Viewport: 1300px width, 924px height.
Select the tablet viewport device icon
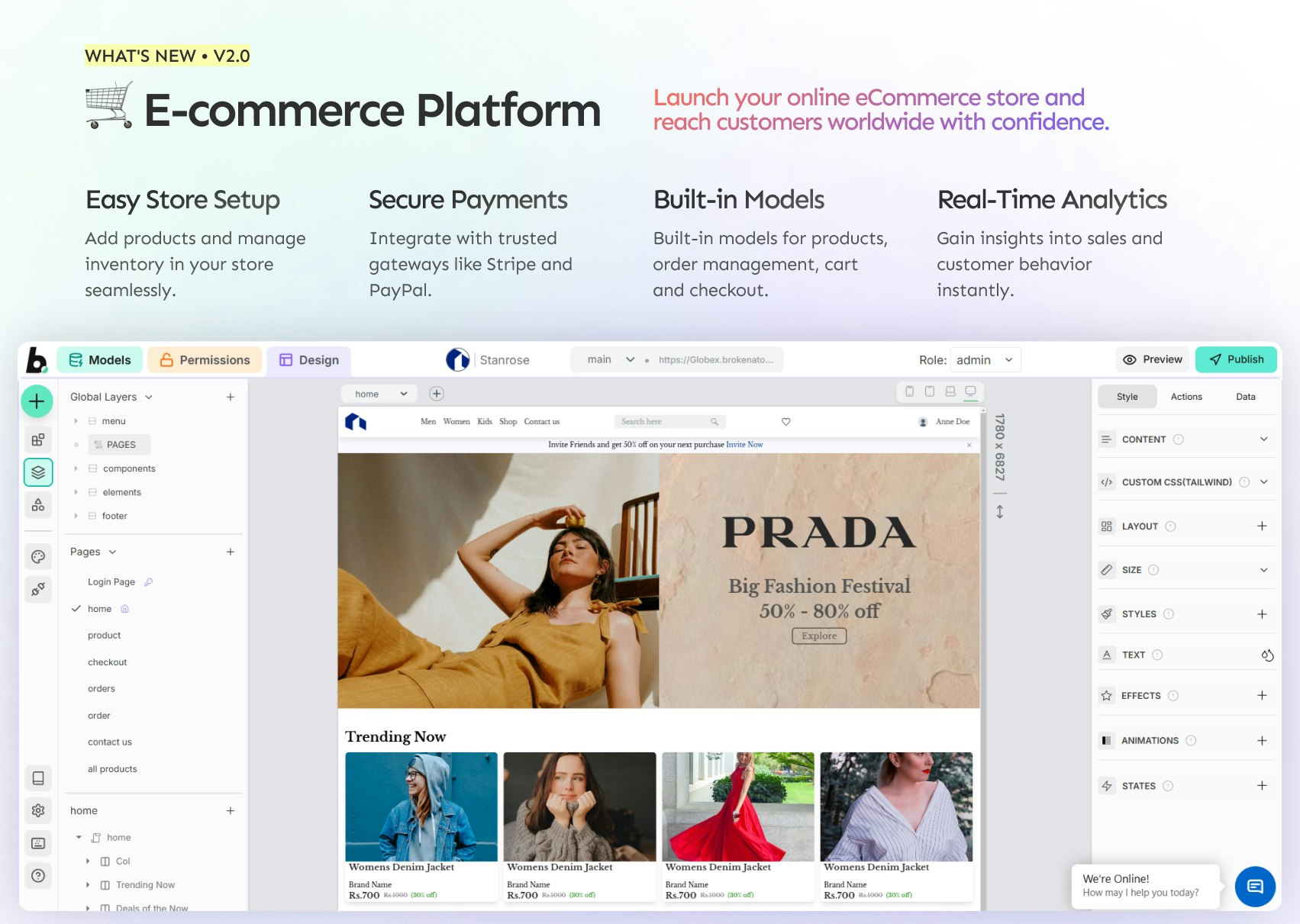[930, 391]
